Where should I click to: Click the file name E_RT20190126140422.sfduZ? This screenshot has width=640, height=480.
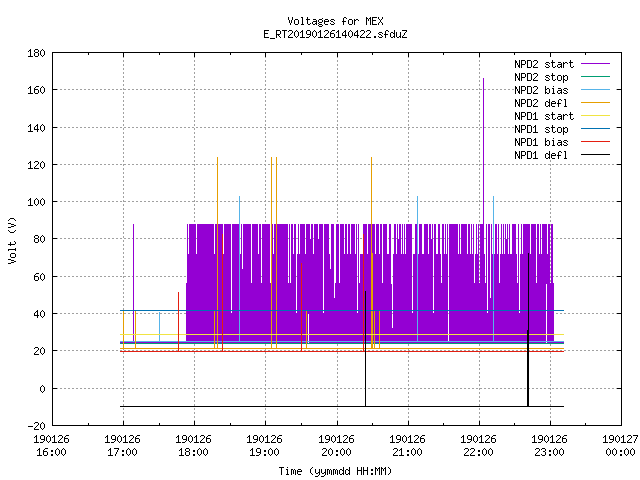click(335, 34)
